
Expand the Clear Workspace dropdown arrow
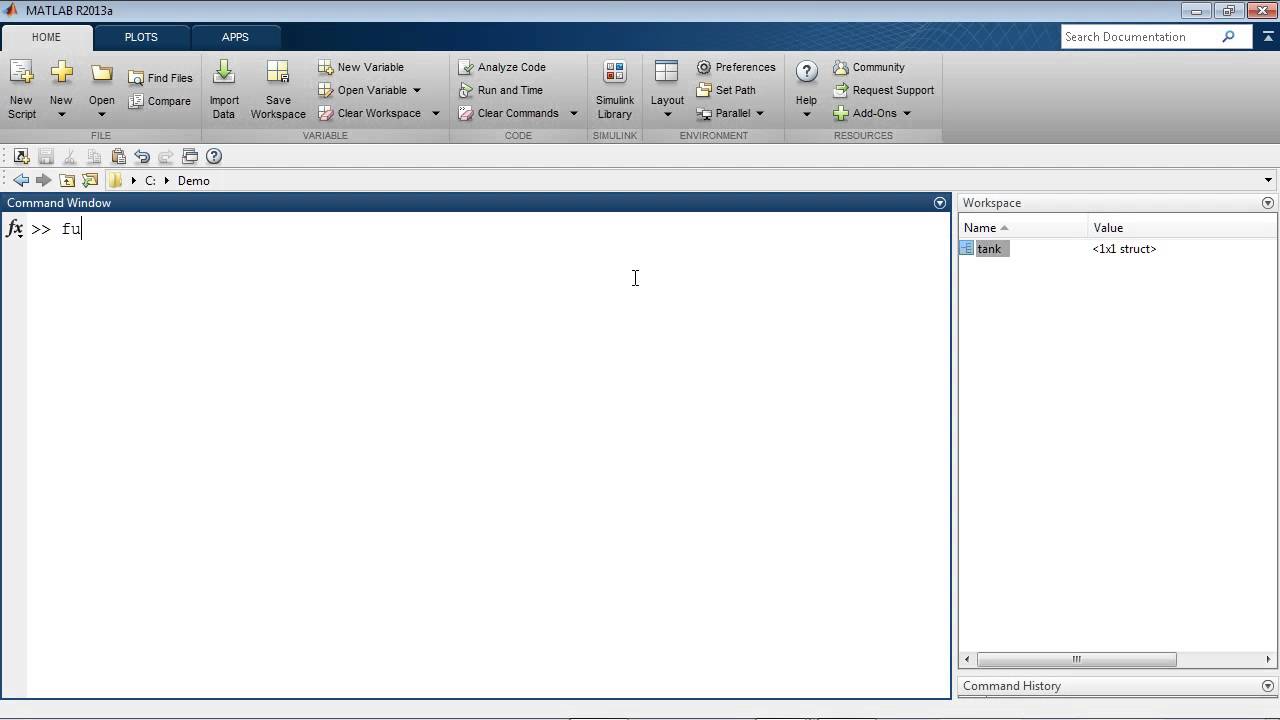(x=435, y=113)
